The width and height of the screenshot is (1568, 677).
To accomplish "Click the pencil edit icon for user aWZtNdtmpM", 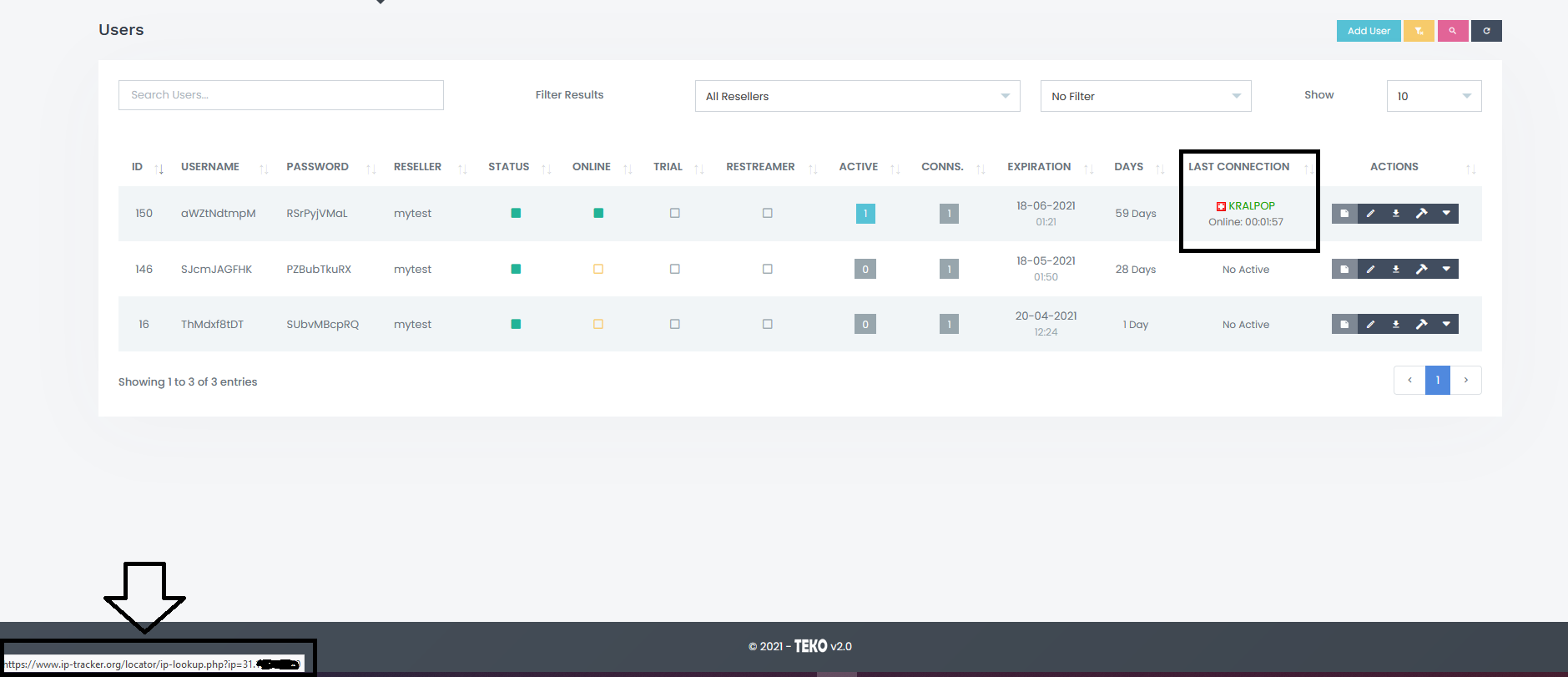I will pyautogui.click(x=1370, y=214).
